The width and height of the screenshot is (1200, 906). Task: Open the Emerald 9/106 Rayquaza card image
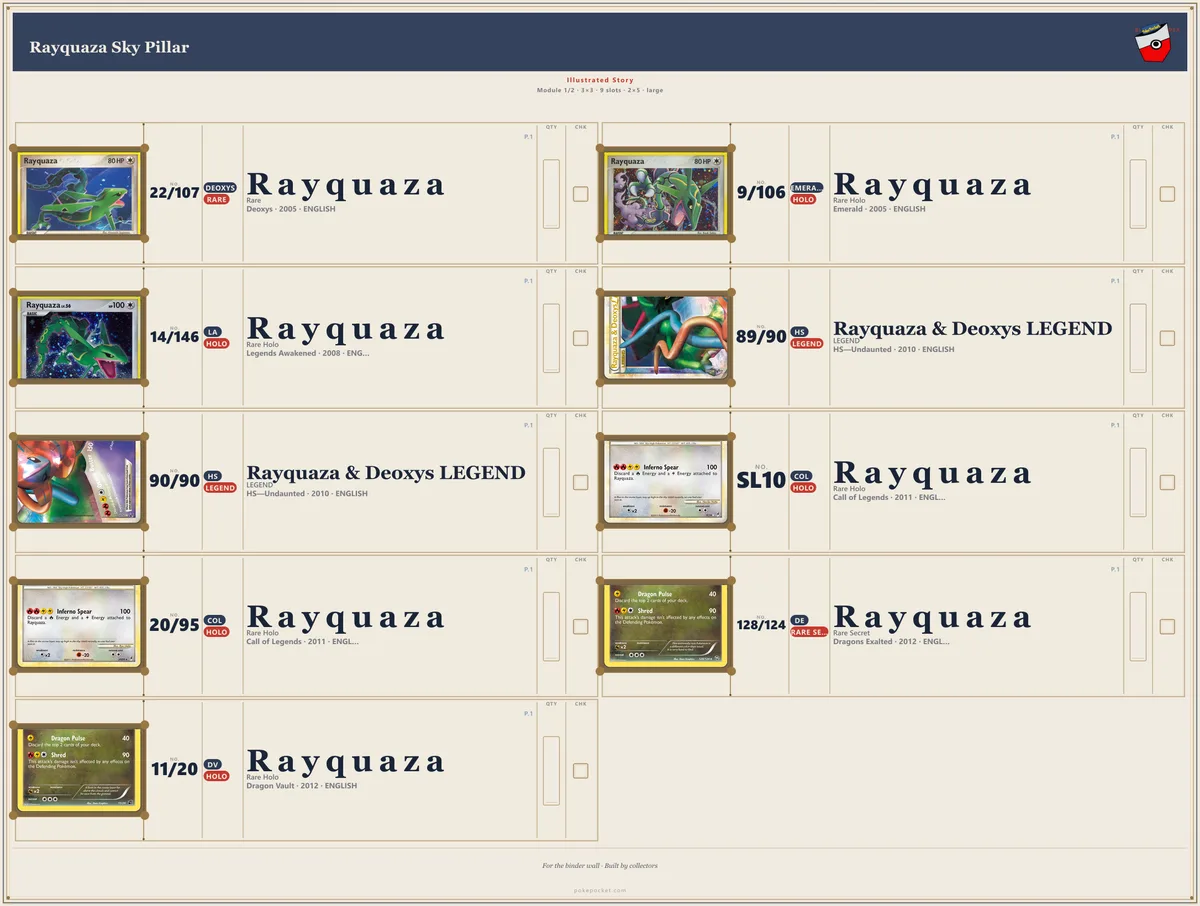[666, 194]
